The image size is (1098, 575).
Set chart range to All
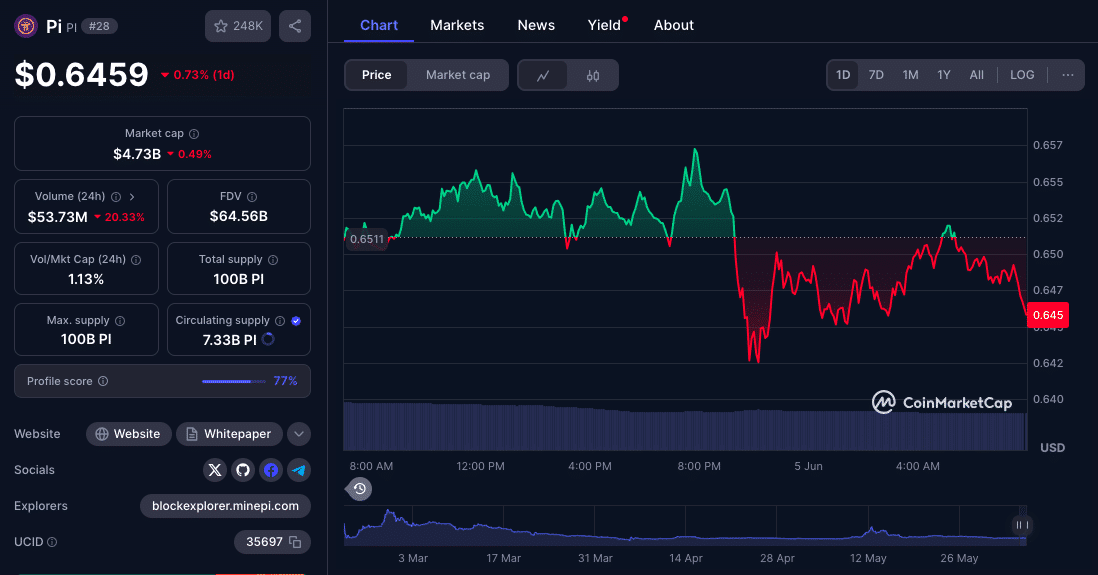point(977,75)
